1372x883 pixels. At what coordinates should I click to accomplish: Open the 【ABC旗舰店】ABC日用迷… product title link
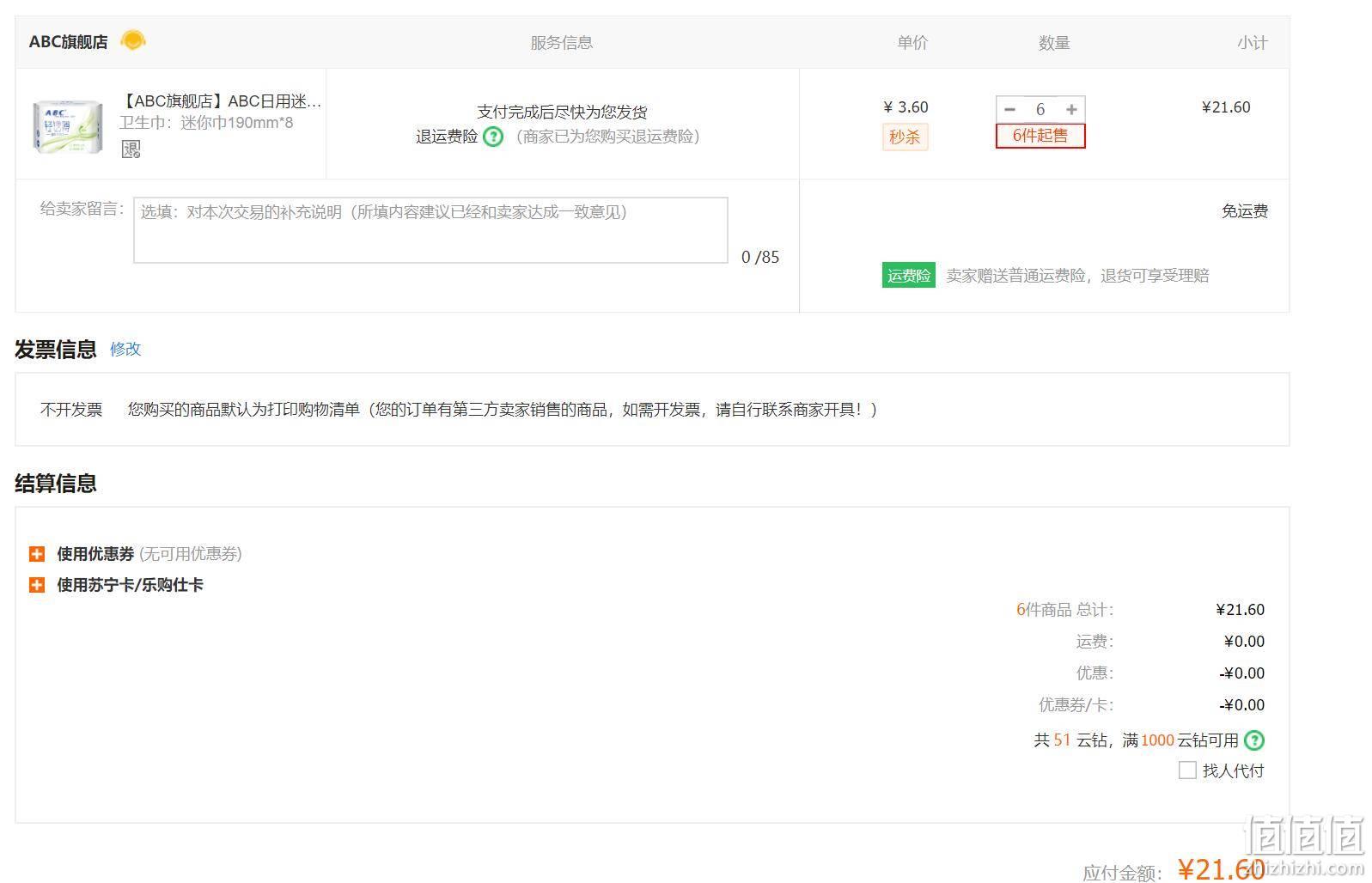tap(221, 101)
